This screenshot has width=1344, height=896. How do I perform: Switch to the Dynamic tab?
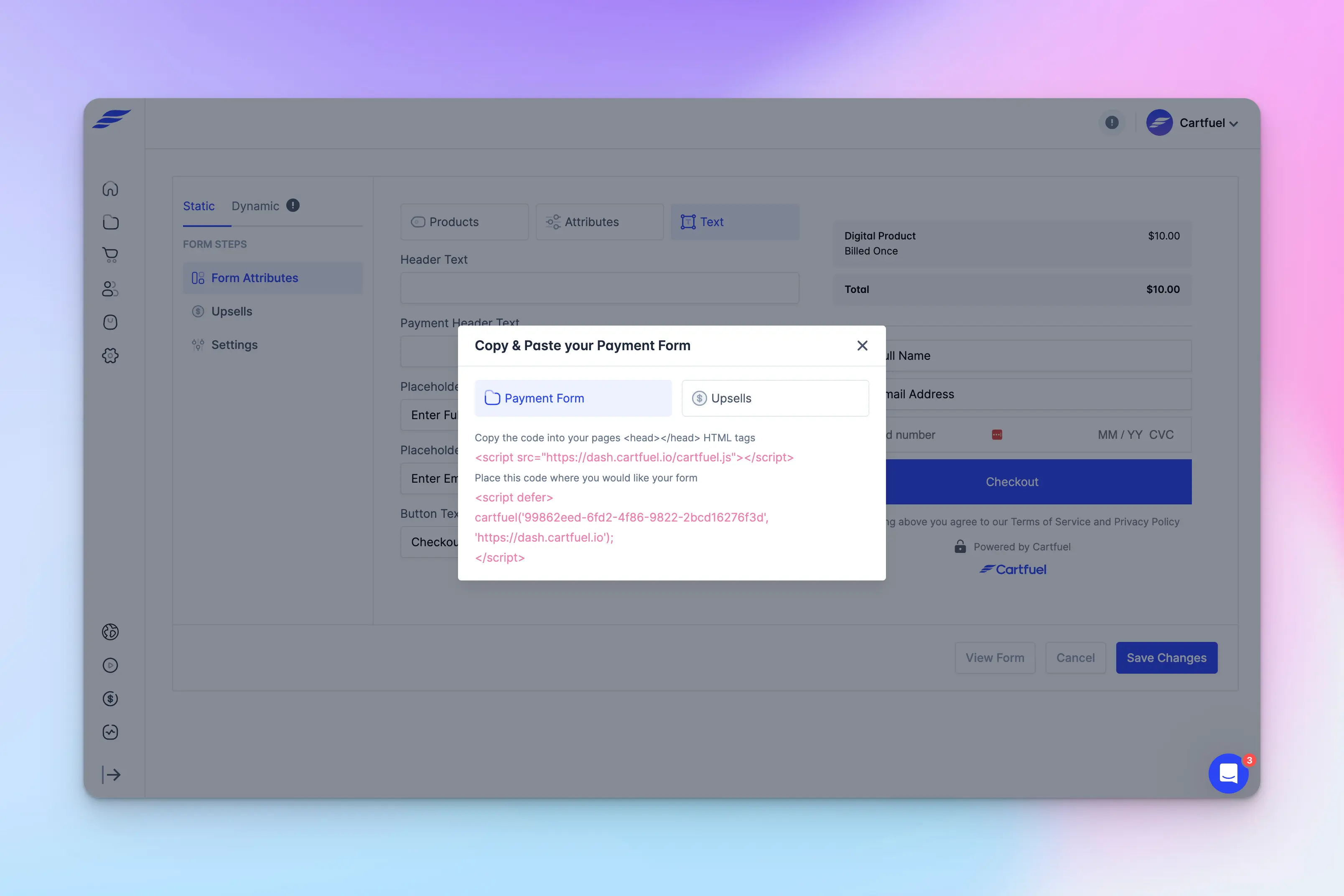(255, 206)
